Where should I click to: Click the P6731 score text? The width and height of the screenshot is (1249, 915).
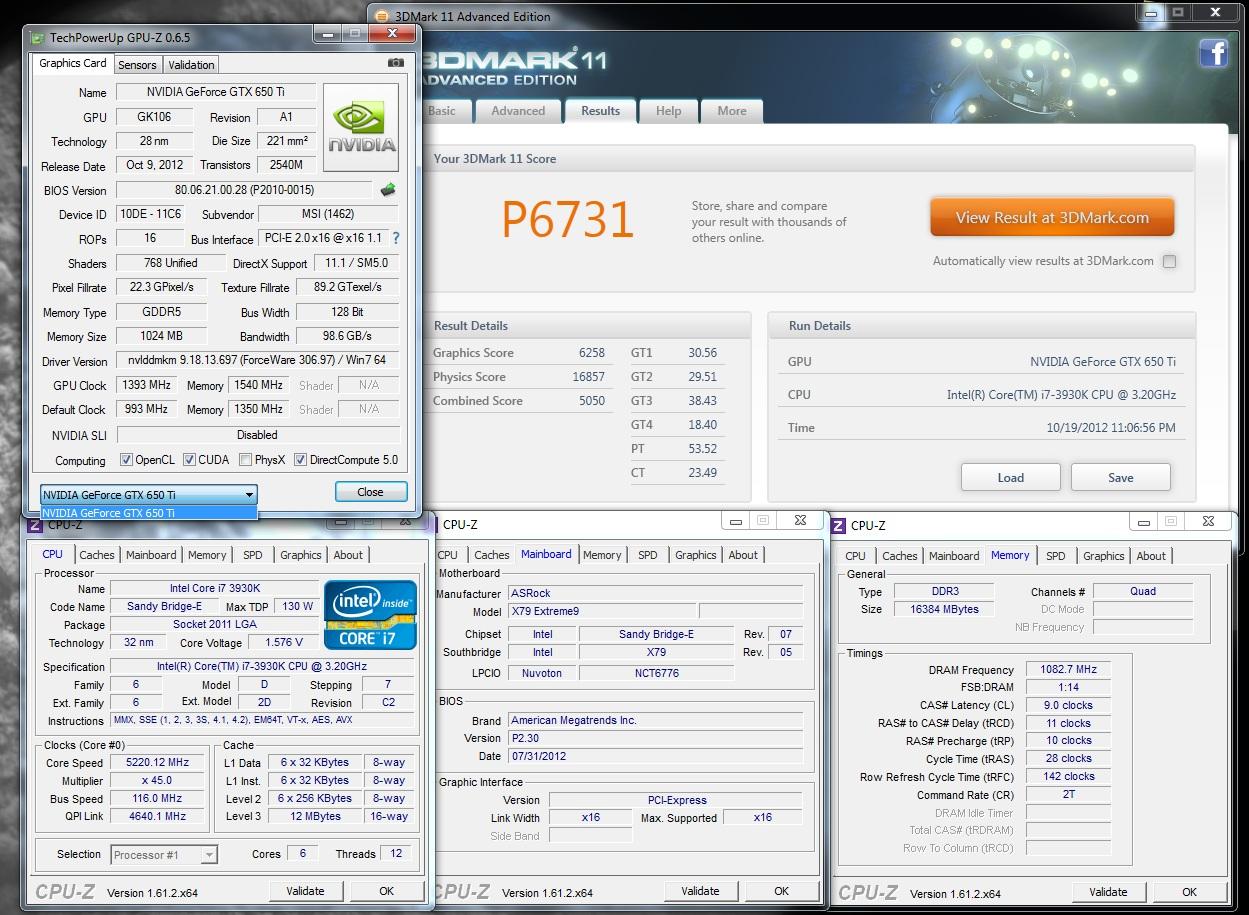(567, 220)
